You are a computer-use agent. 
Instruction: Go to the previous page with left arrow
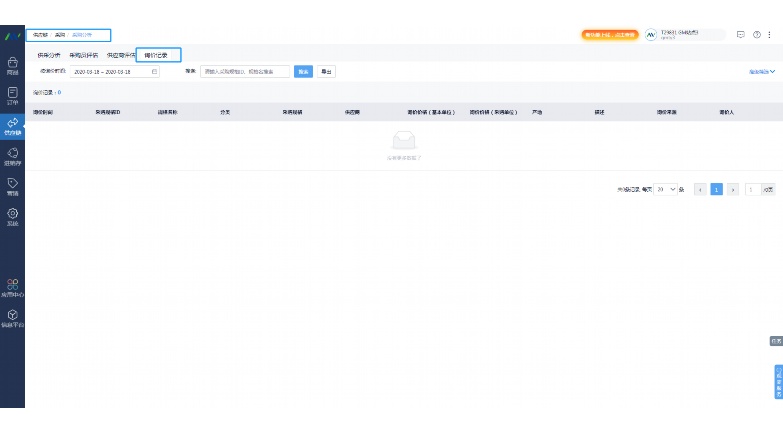pos(700,189)
